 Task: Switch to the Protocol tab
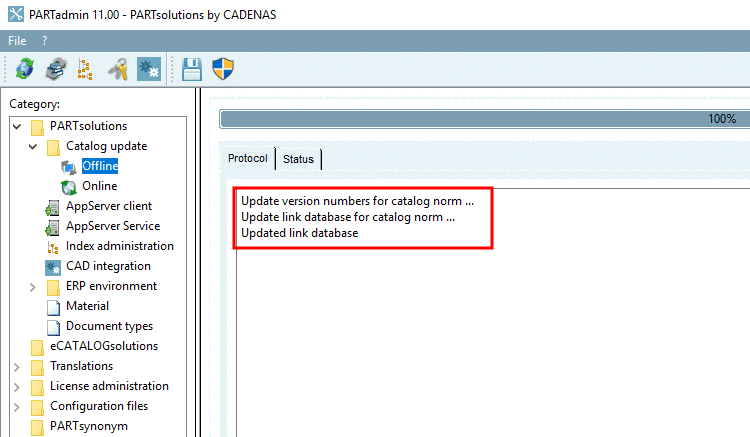point(248,158)
